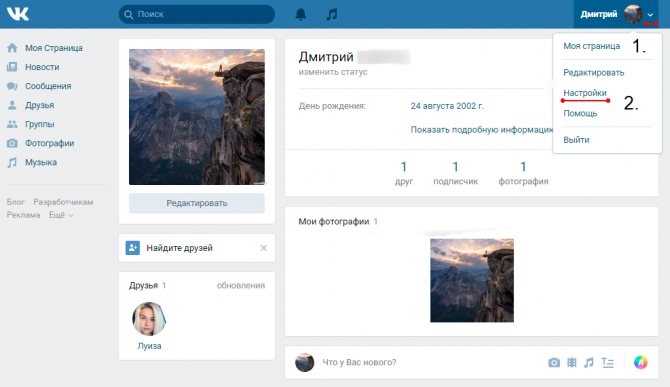Viewport: 670px width, 387px height.
Task: Click the news icon beside Новости
Action: tap(12, 67)
